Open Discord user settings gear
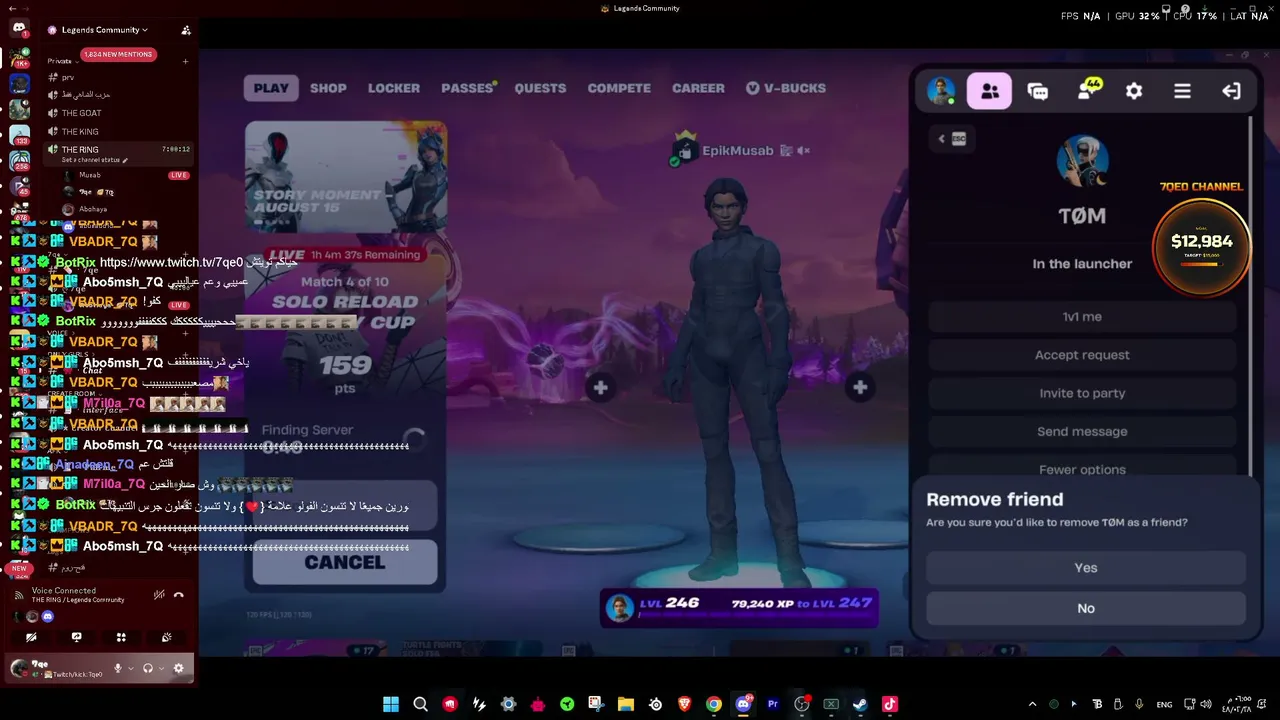The height and width of the screenshot is (720, 1280). [x=179, y=668]
